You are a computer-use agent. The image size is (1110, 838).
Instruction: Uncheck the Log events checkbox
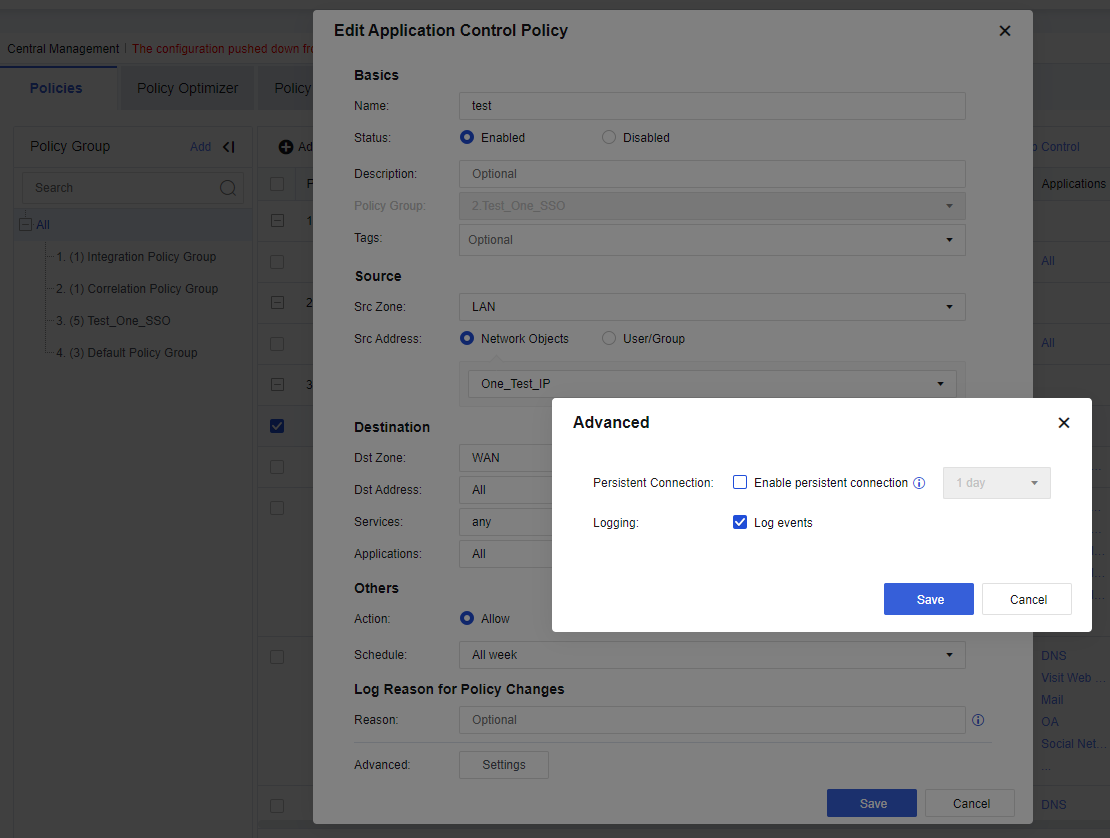pos(740,522)
